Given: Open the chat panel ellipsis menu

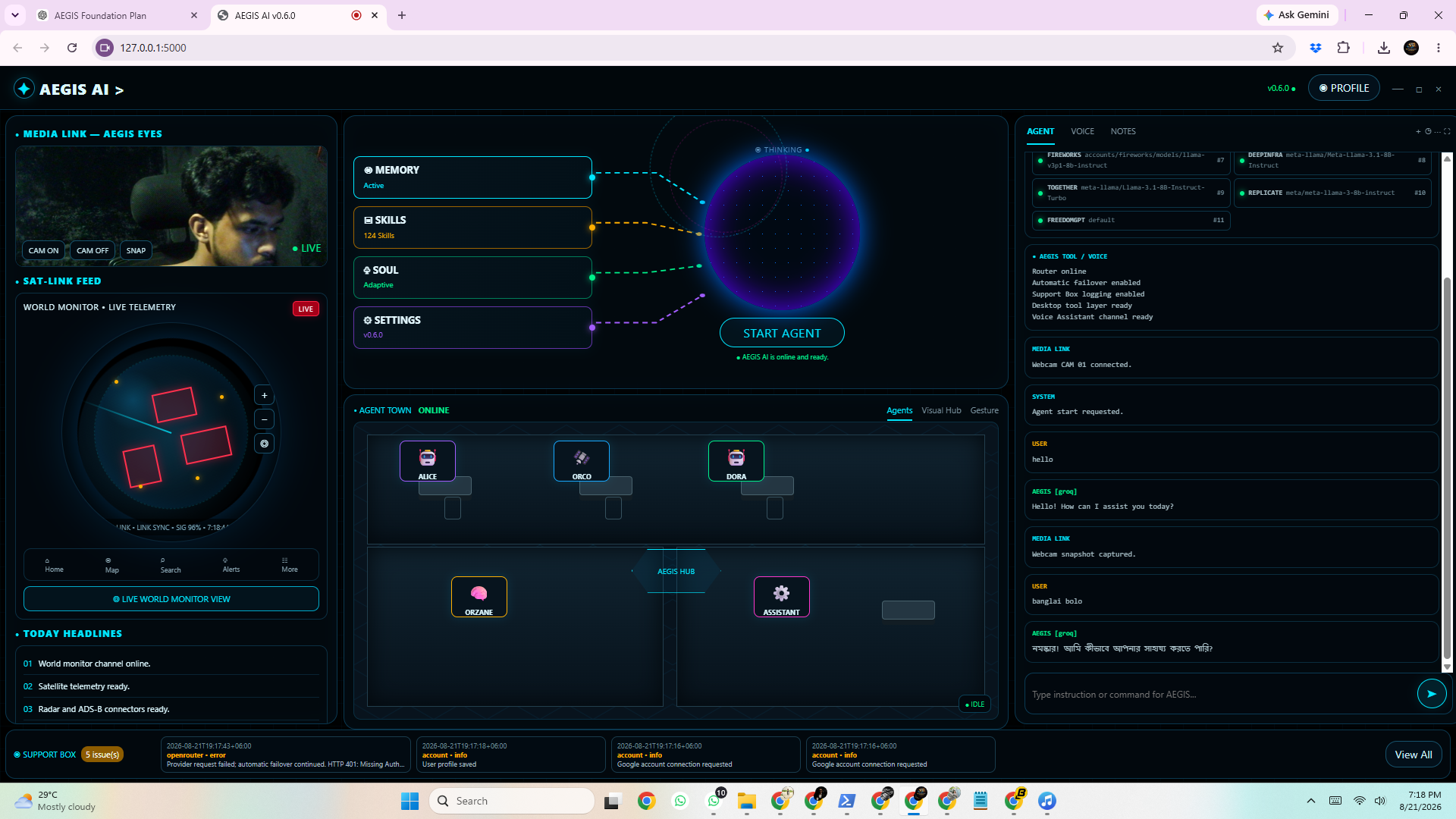Looking at the screenshot, I should tap(1438, 132).
